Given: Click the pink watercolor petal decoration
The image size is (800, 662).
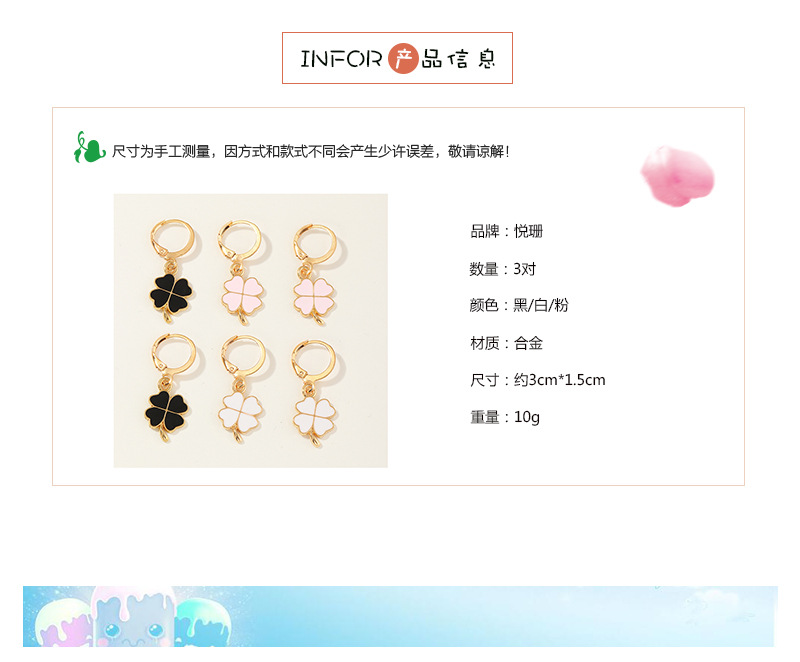Looking at the screenshot, I should pos(678,176).
